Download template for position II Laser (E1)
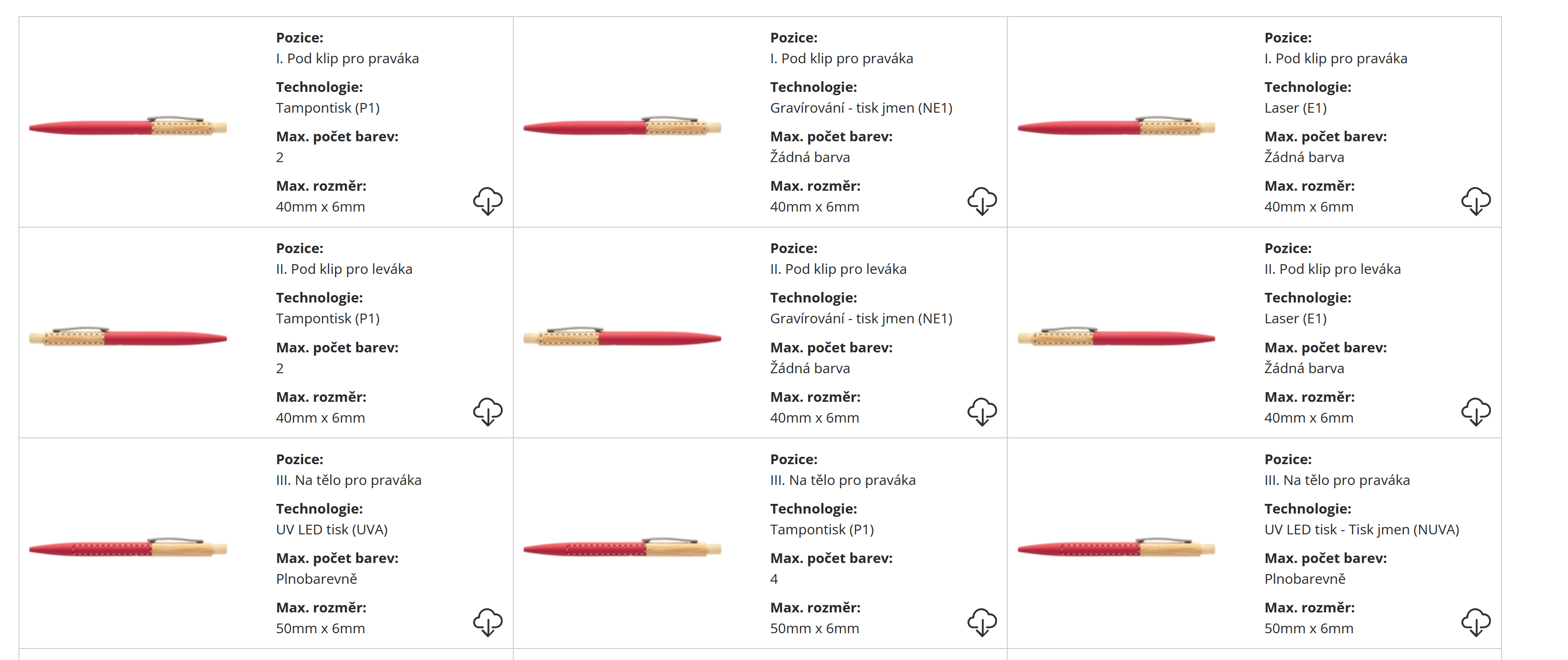Screen dimensions: 1568x660 coord(1476,412)
